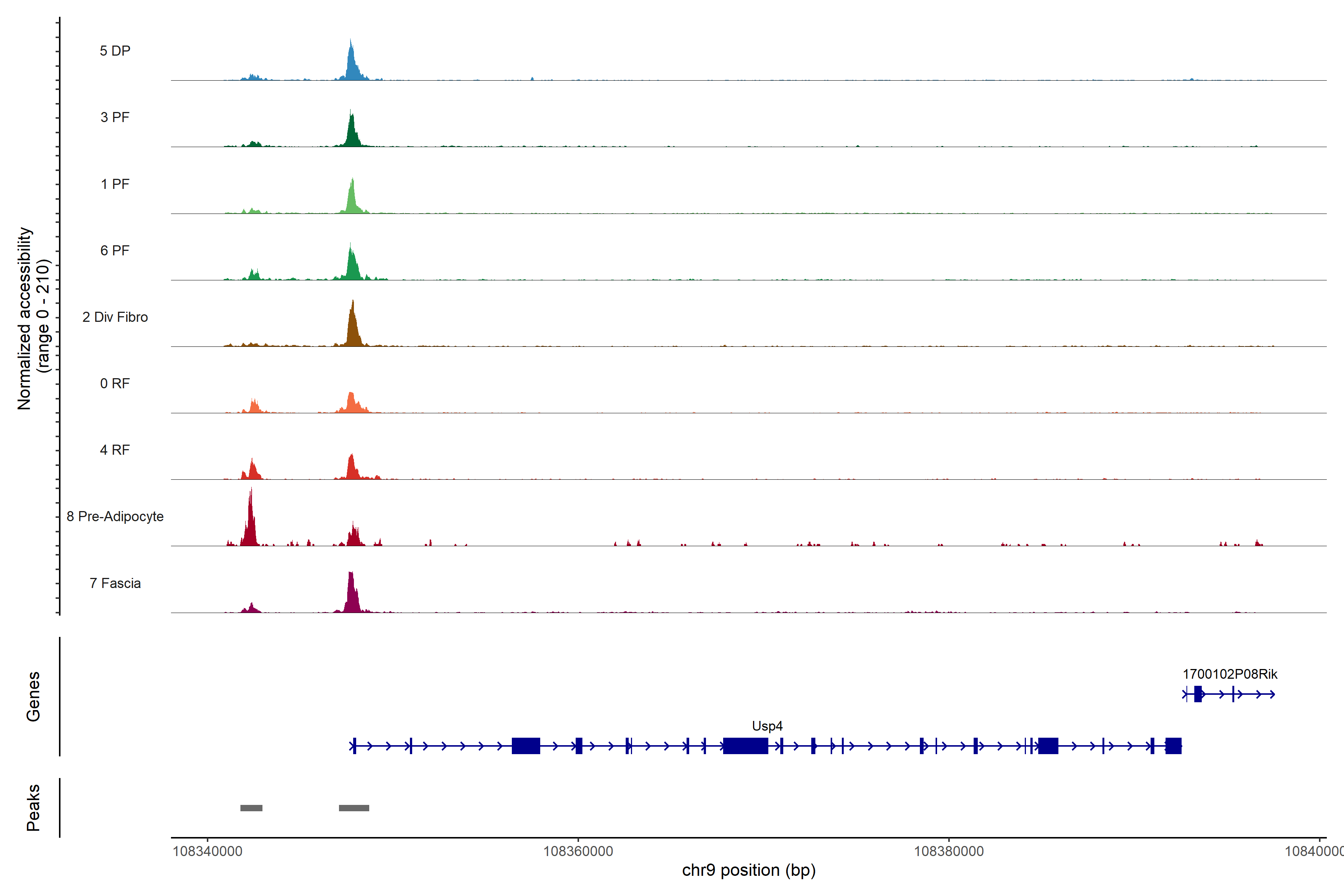The height and width of the screenshot is (896, 1344).
Task: Click the 108340000 axis tick label
Action: (208, 852)
